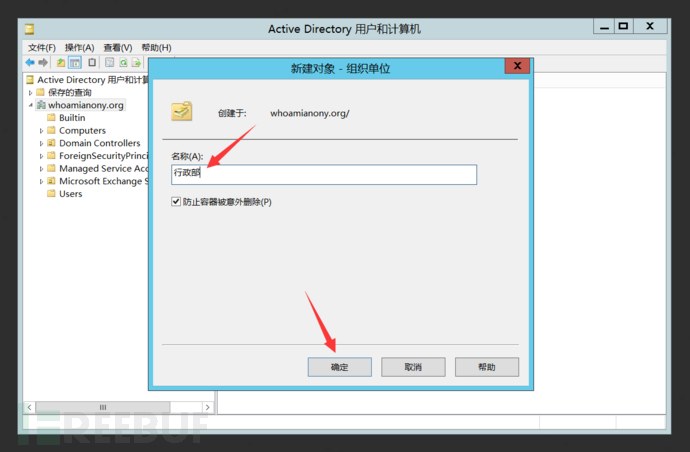Screen dimensions: 690x452
Task: Select the 保存的查询 tree item
Action: 70,92
